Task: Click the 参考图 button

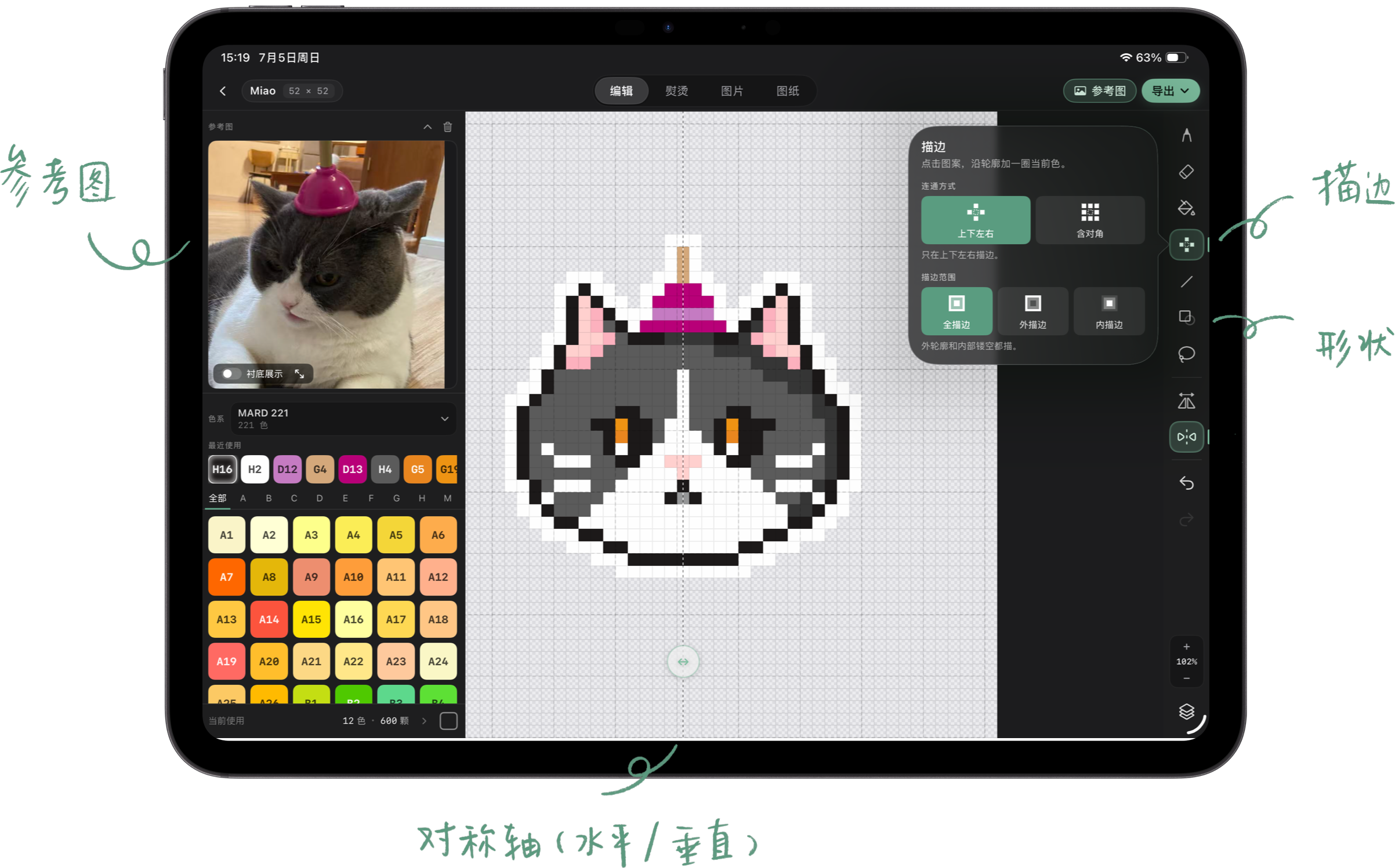Action: coord(1099,90)
